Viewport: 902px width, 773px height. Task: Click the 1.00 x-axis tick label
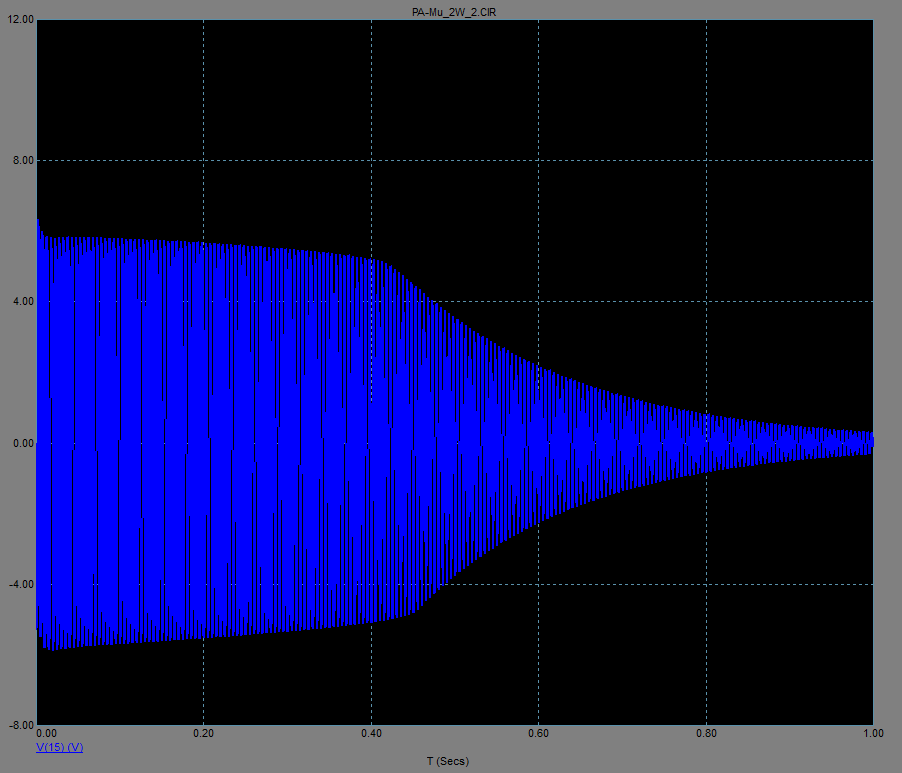[x=873, y=734]
